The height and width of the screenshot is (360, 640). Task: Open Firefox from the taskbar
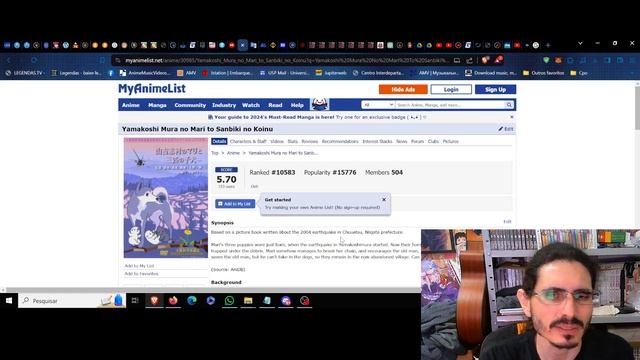[x=173, y=301]
